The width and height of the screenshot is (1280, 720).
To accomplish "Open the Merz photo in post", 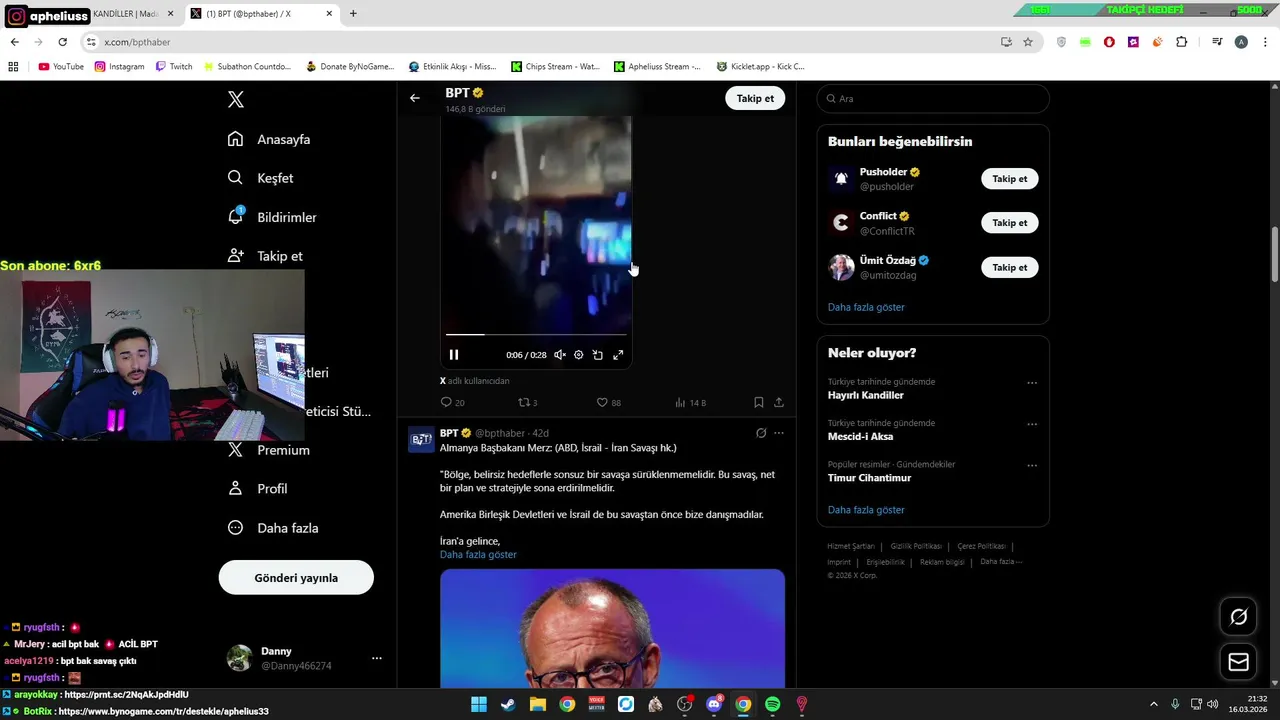I will coord(612,628).
